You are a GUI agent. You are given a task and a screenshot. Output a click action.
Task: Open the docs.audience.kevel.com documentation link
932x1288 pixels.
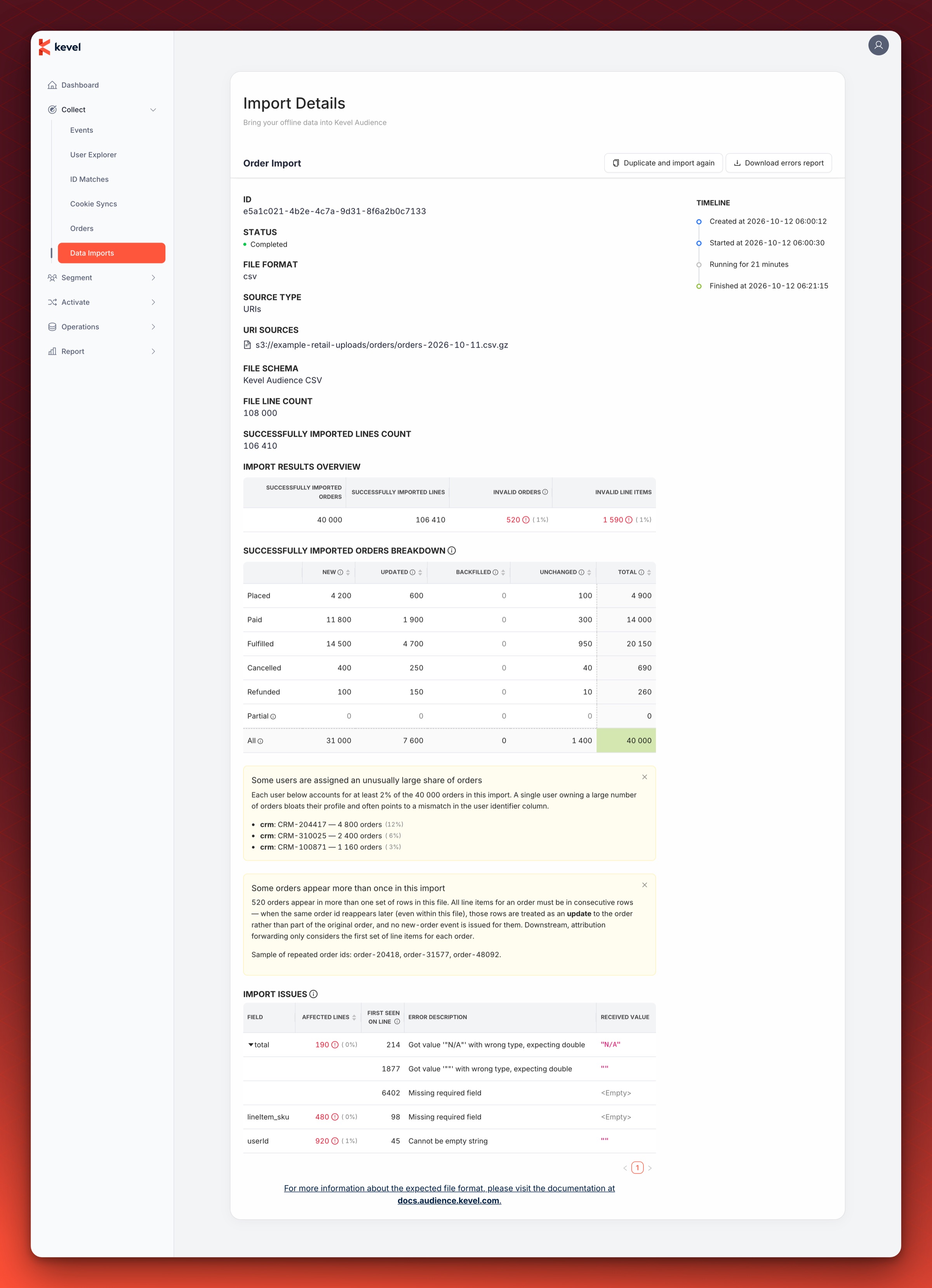pos(449,1201)
